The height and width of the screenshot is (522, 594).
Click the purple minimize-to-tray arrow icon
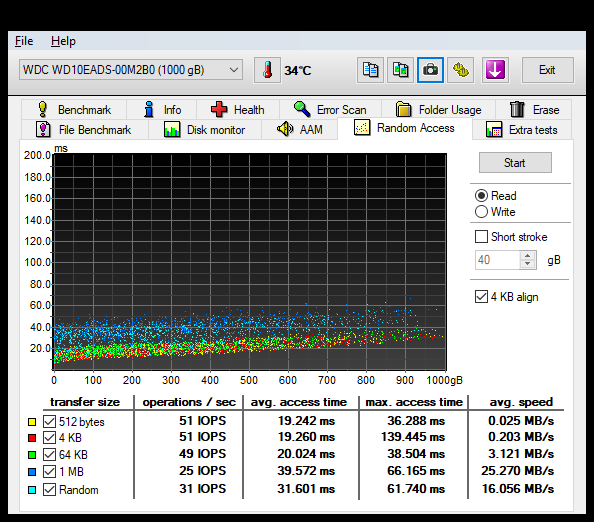[x=495, y=70]
